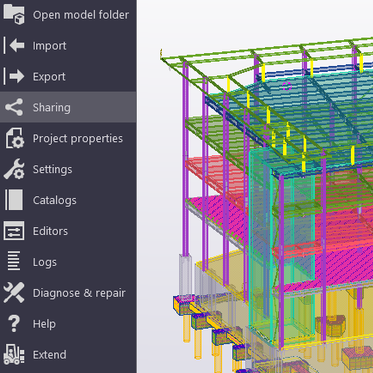
Task: Select the Export menu label
Action: pyautogui.click(x=49, y=77)
